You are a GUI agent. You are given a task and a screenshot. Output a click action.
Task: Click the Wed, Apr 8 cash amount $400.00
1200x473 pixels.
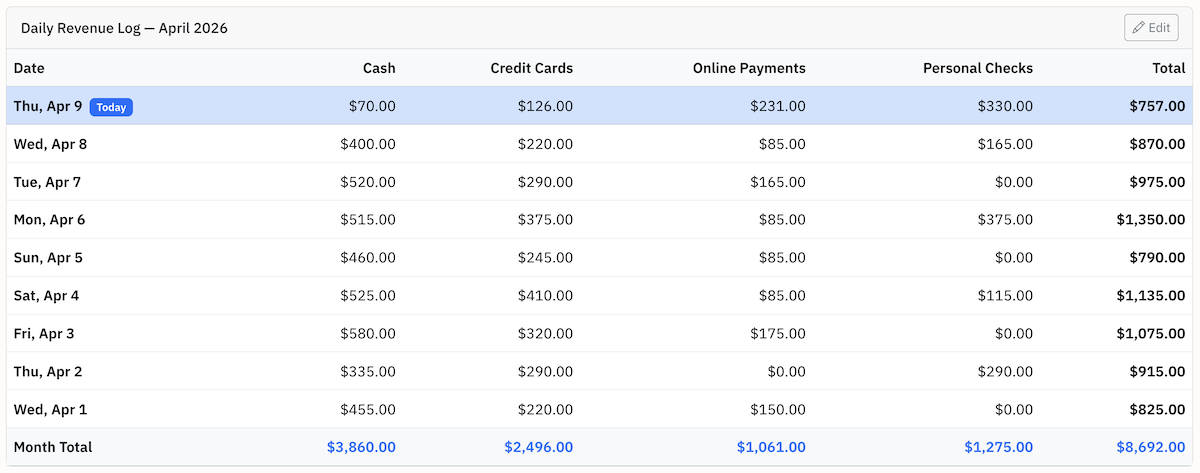[x=367, y=144]
